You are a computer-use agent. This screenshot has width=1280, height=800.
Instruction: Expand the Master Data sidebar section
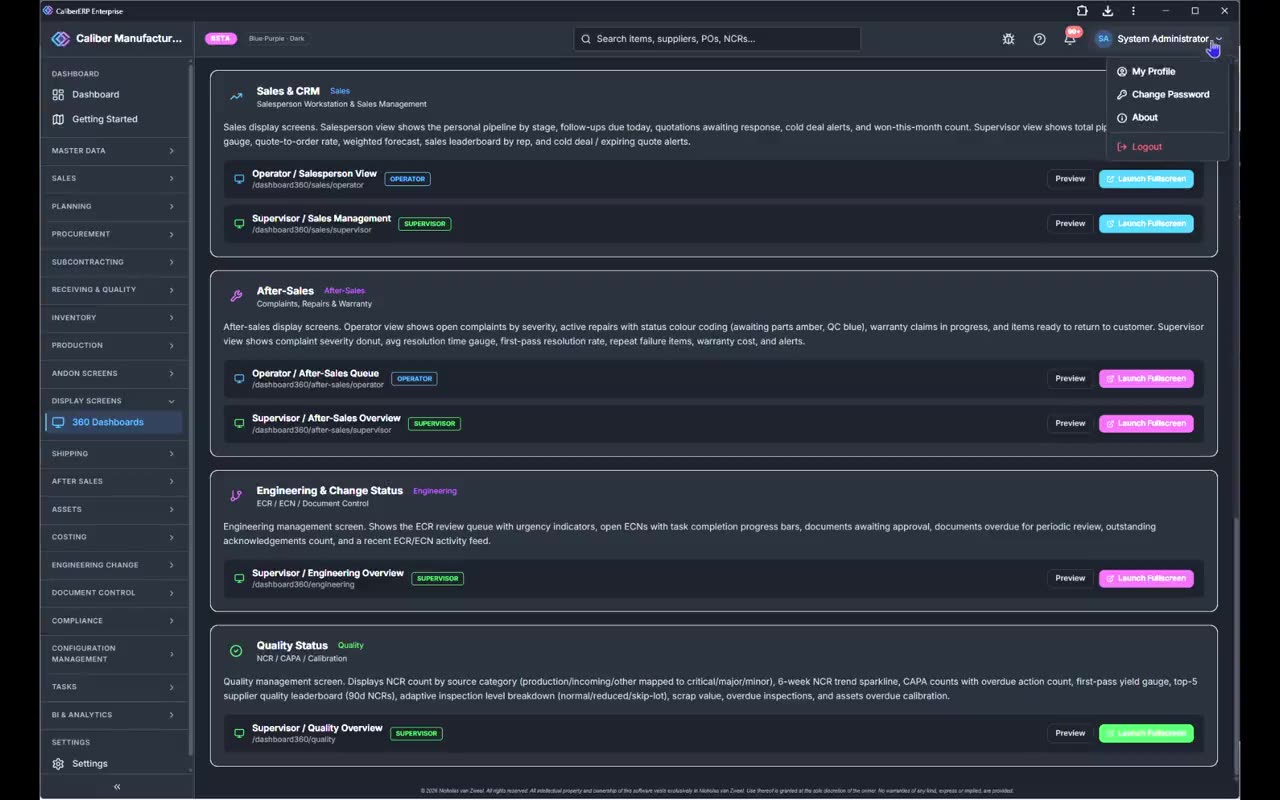click(113, 151)
